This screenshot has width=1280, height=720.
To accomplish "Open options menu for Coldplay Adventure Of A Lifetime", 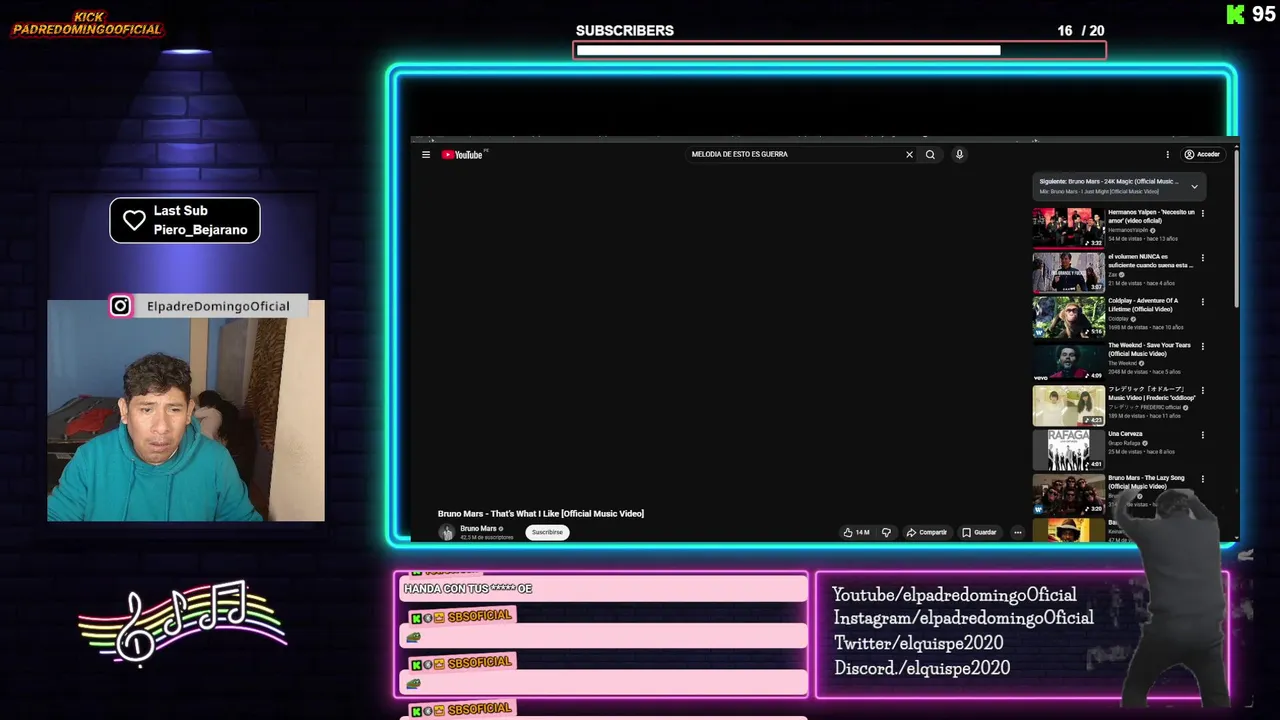I will [x=1202, y=302].
